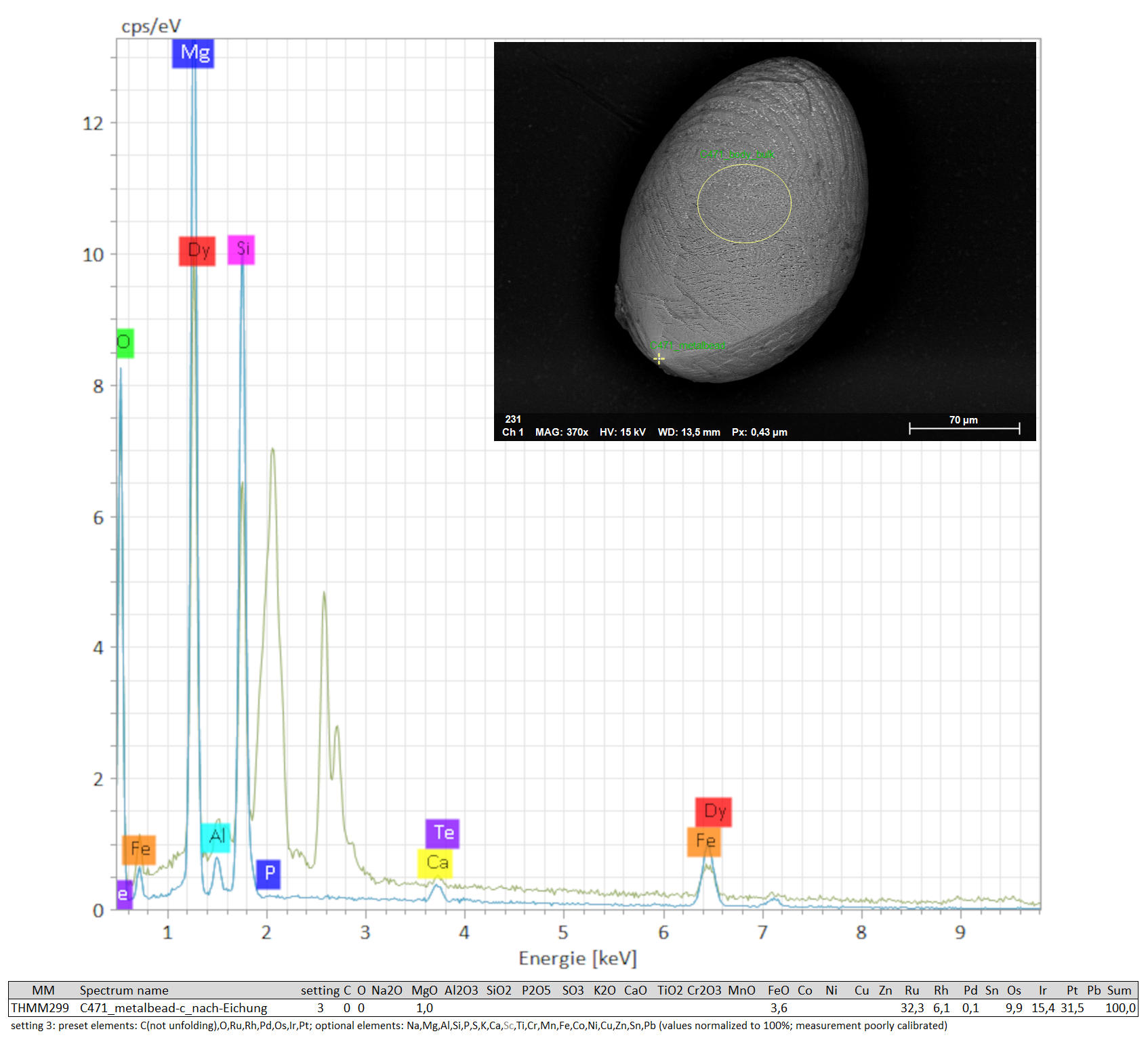The height and width of the screenshot is (1042, 1148).
Task: Click the THMM299 cell in the table
Action: click(40, 1008)
